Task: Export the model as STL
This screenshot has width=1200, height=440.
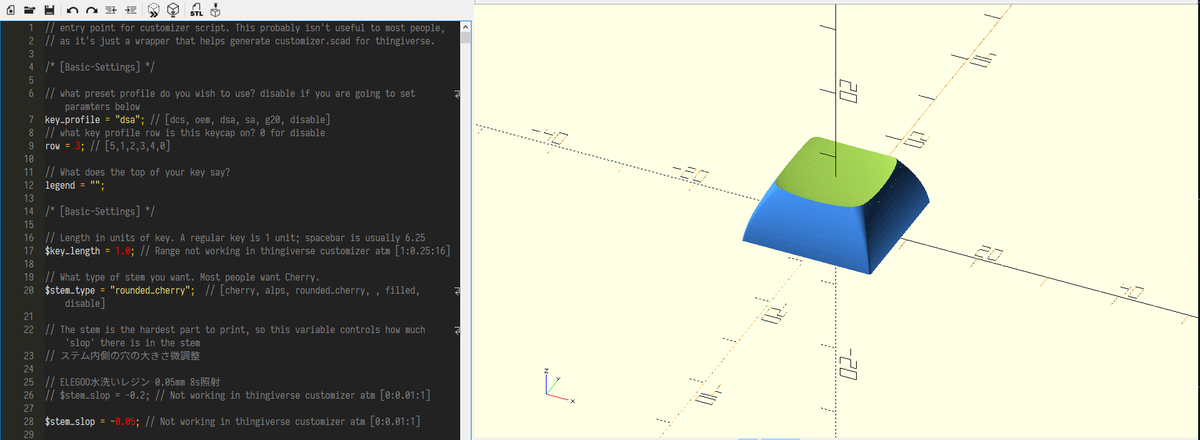Action: 197,10
